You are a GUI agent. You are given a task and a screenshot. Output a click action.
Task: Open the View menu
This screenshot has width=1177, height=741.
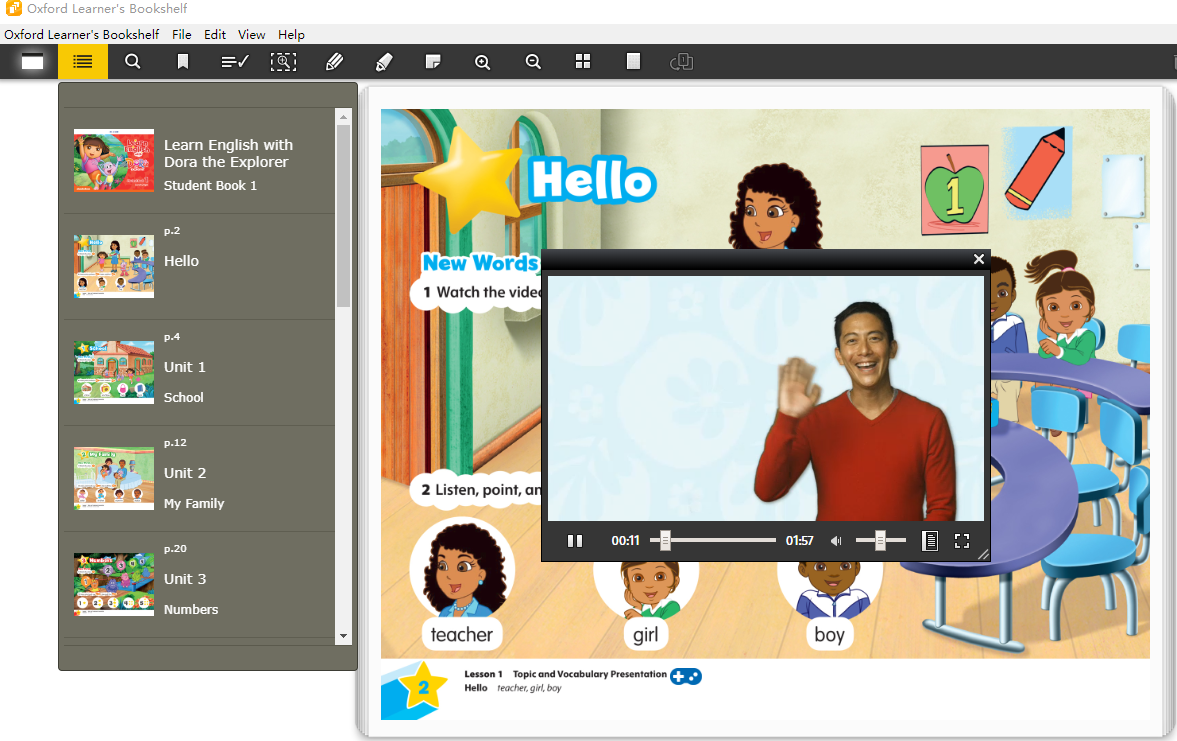pos(251,35)
